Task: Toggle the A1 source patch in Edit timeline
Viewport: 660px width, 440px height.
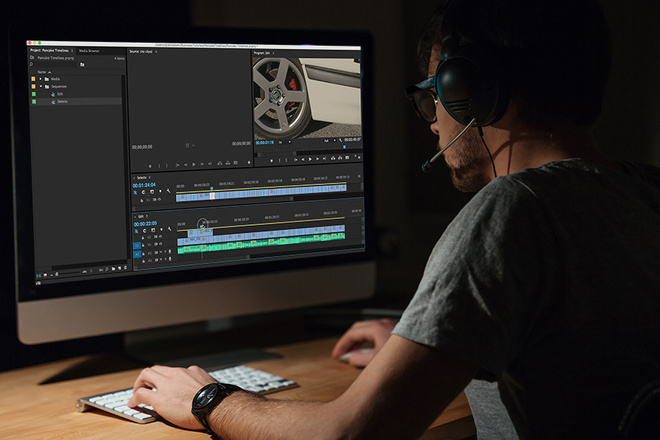Action: point(137,254)
